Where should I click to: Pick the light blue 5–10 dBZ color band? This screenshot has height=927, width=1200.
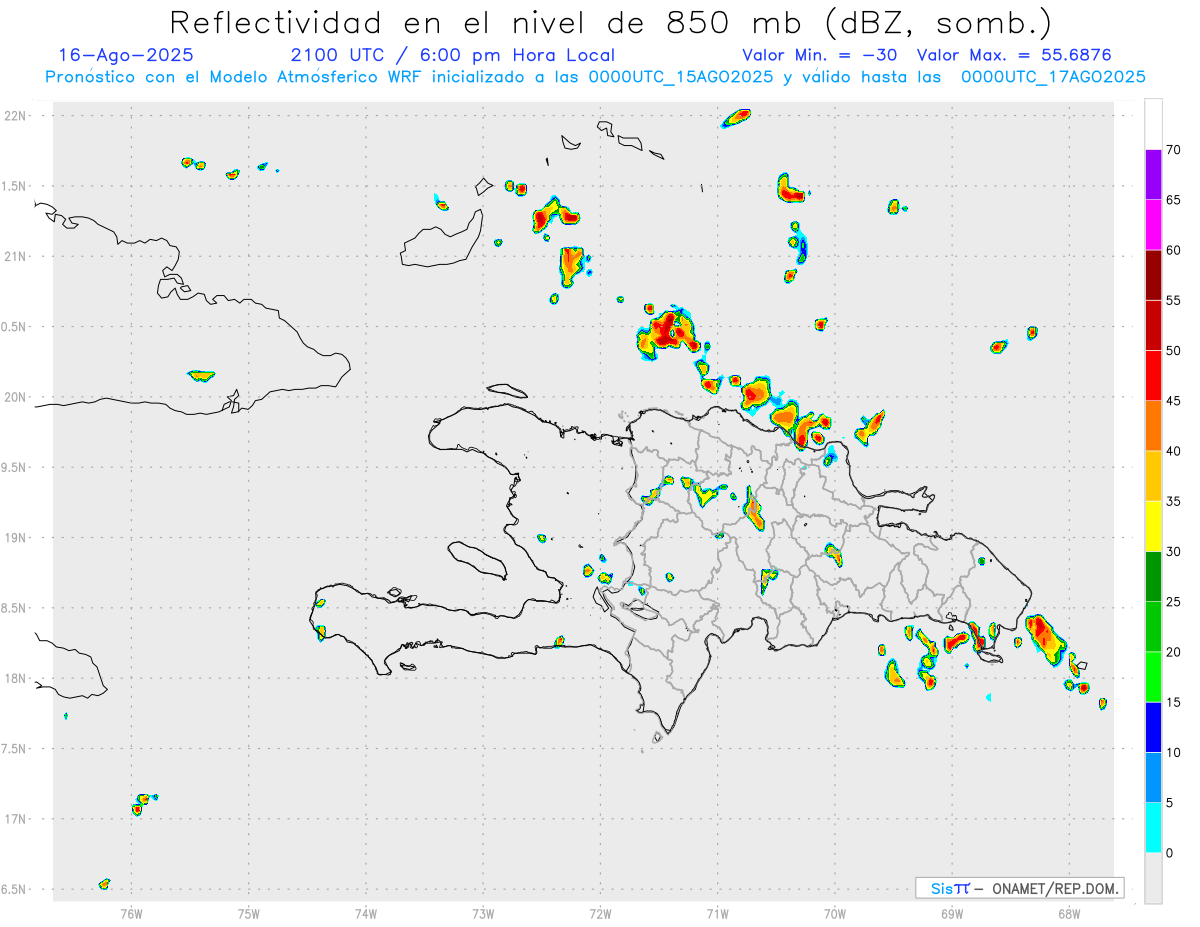pyautogui.click(x=1153, y=778)
